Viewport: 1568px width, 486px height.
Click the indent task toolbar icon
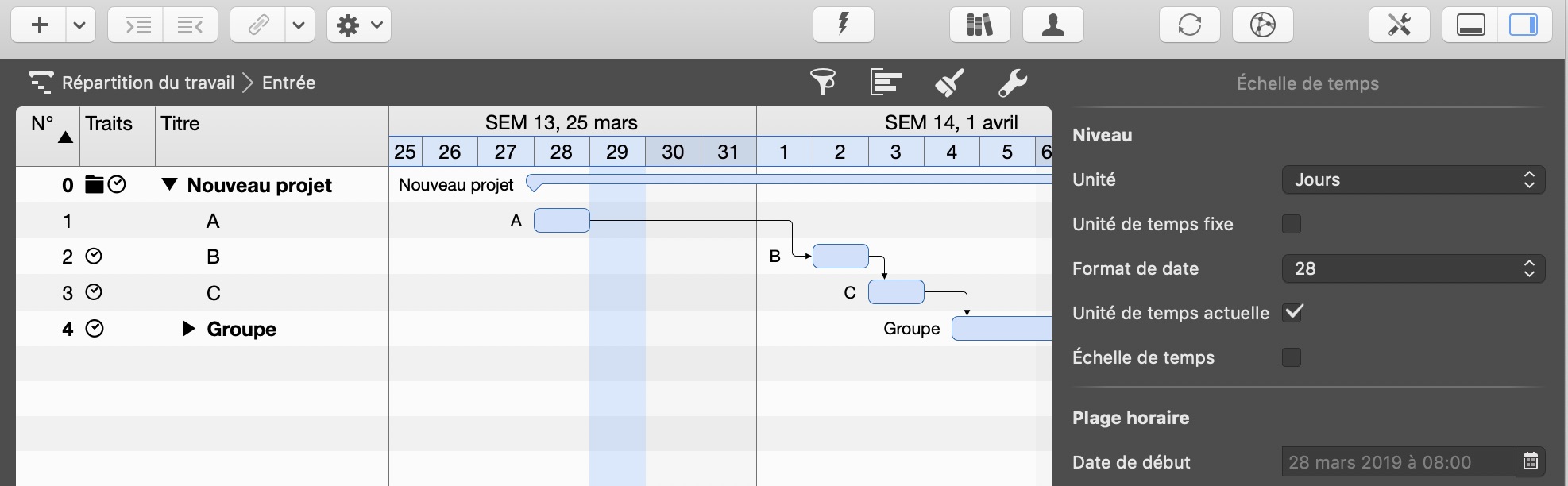[x=137, y=25]
